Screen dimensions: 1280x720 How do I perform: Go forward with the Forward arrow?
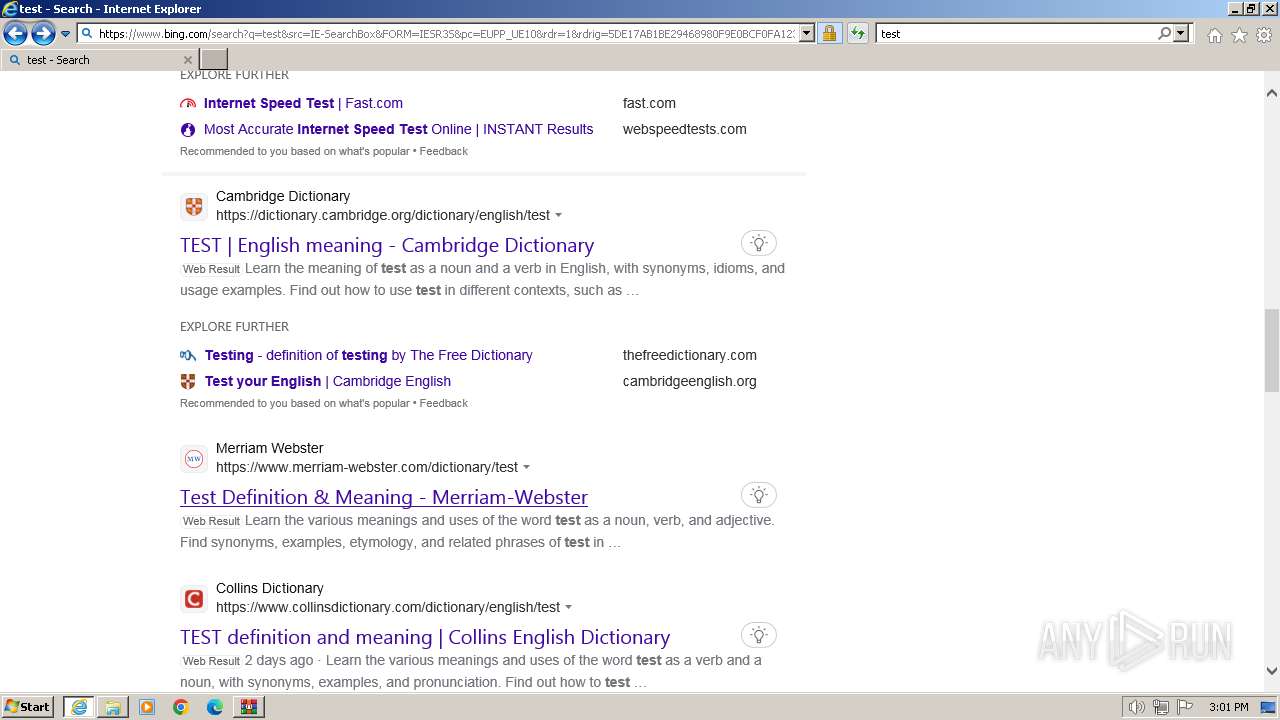click(43, 34)
